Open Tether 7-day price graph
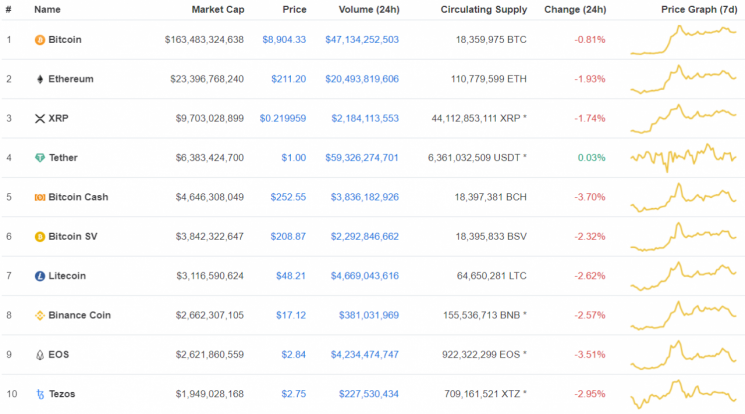The image size is (745, 414). (683, 158)
